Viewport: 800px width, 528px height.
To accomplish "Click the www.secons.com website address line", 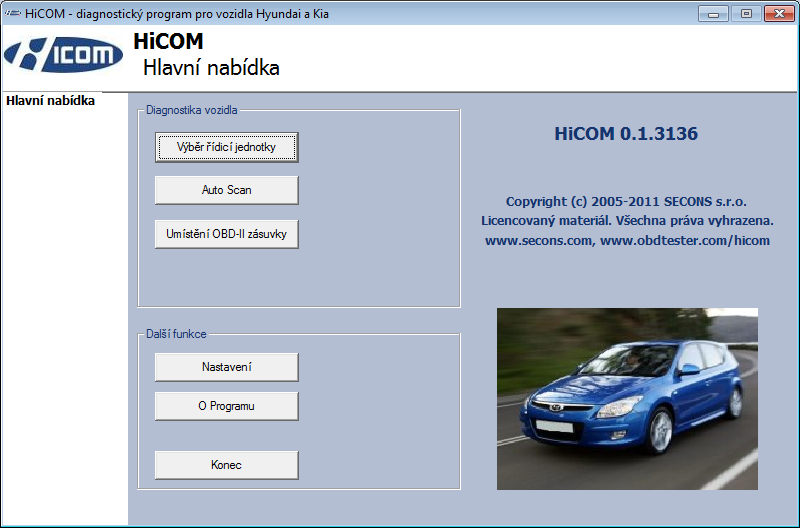I will [627, 240].
